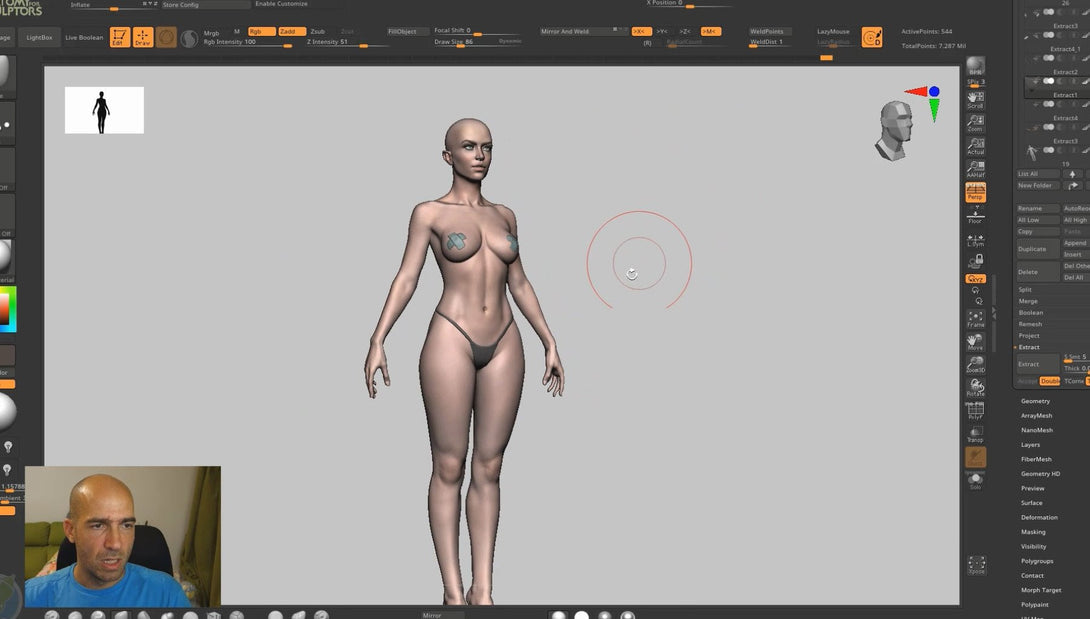Image resolution: width=1090 pixels, height=619 pixels.
Task: Toggle the Floor grid
Action: [x=975, y=215]
